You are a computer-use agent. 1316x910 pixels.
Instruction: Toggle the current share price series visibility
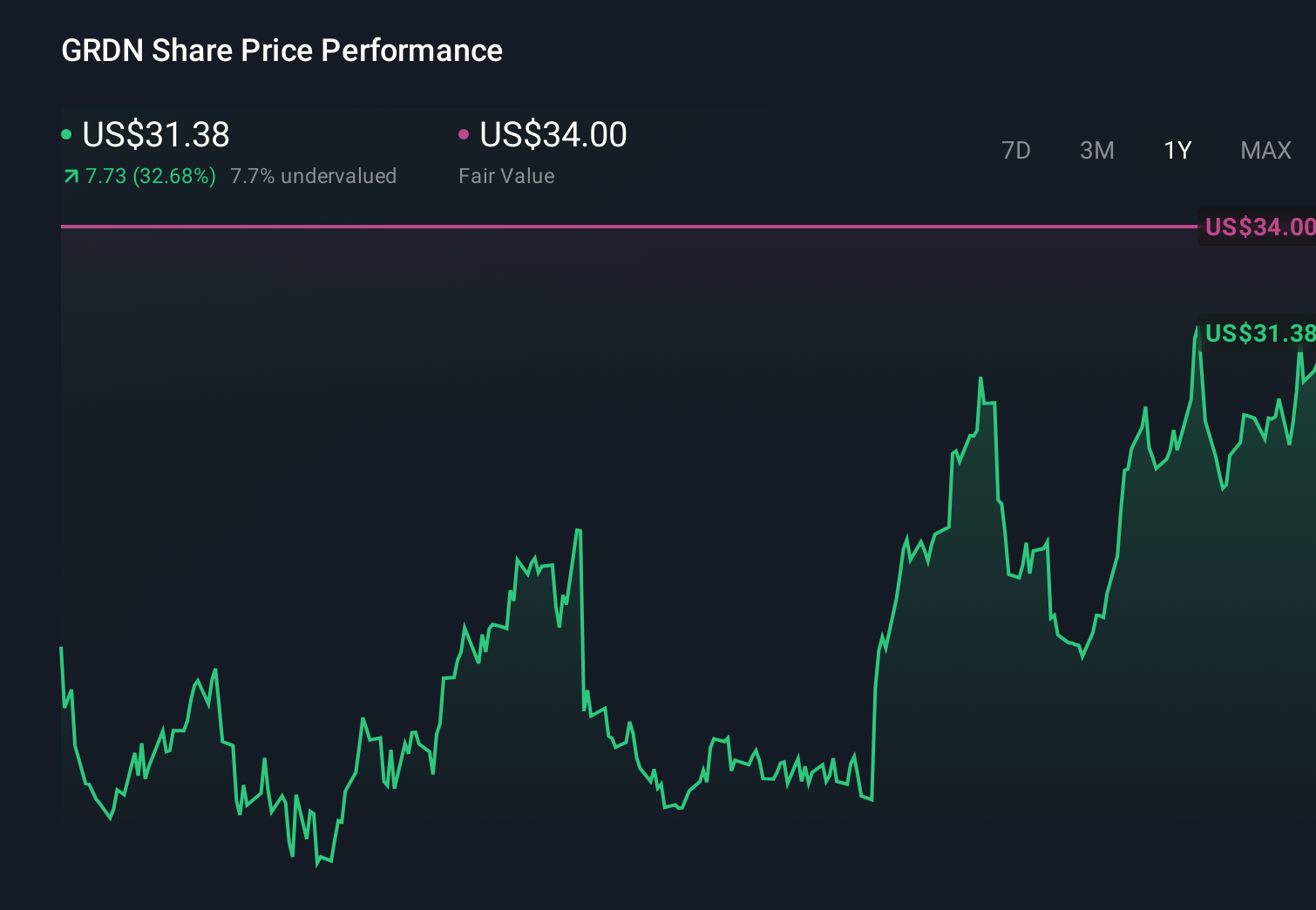click(66, 133)
